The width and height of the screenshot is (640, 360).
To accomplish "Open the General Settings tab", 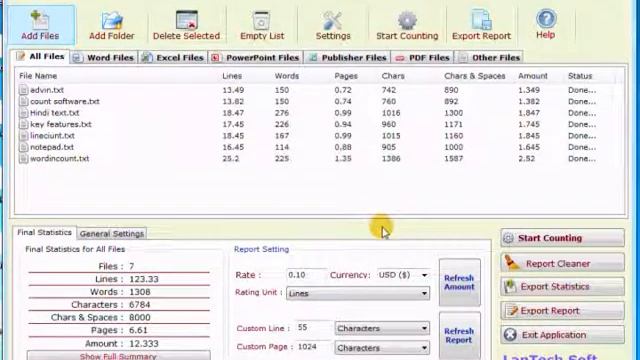I will [112, 233].
